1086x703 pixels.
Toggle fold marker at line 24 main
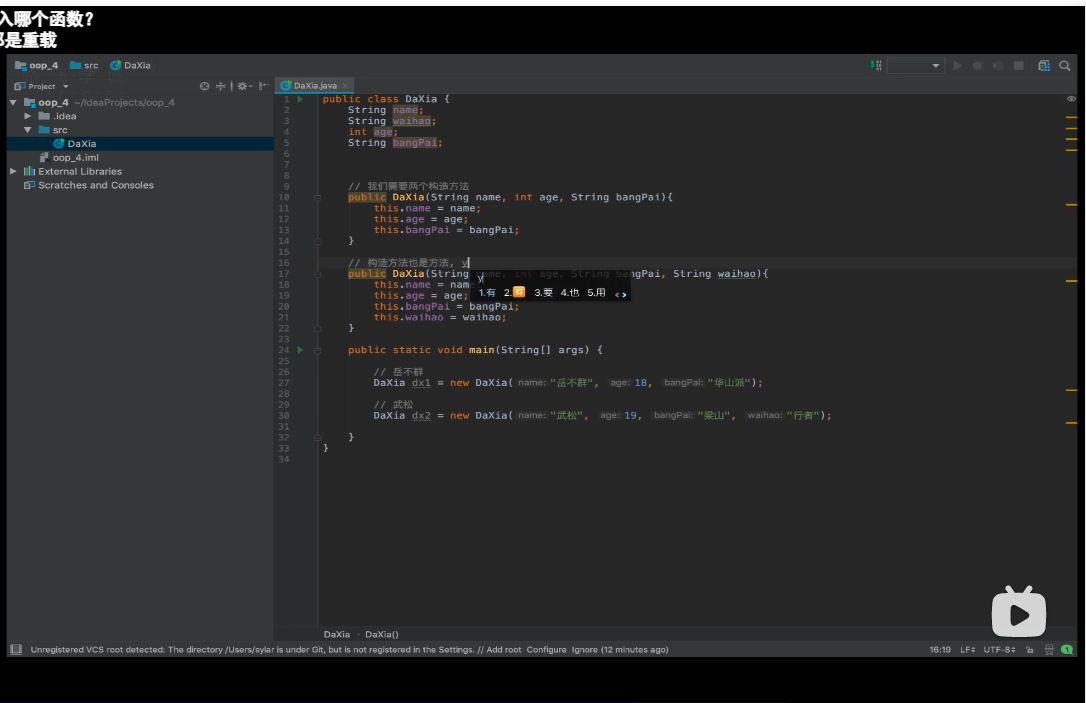pos(318,350)
